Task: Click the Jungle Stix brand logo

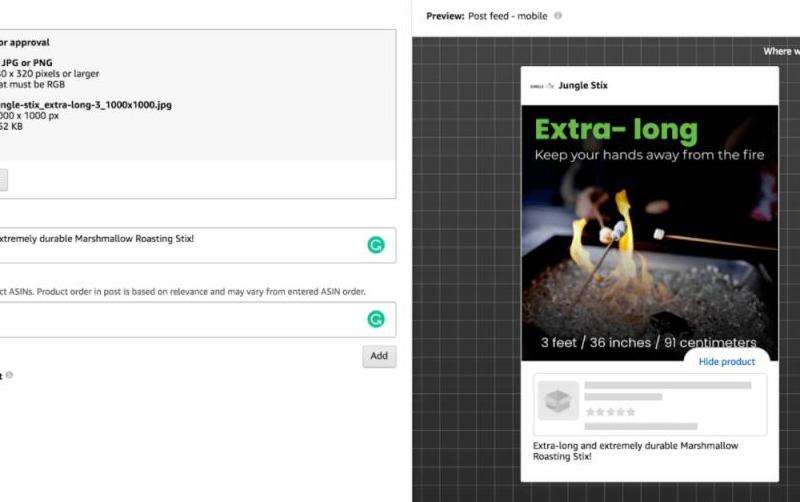Action: pyautogui.click(x=542, y=86)
